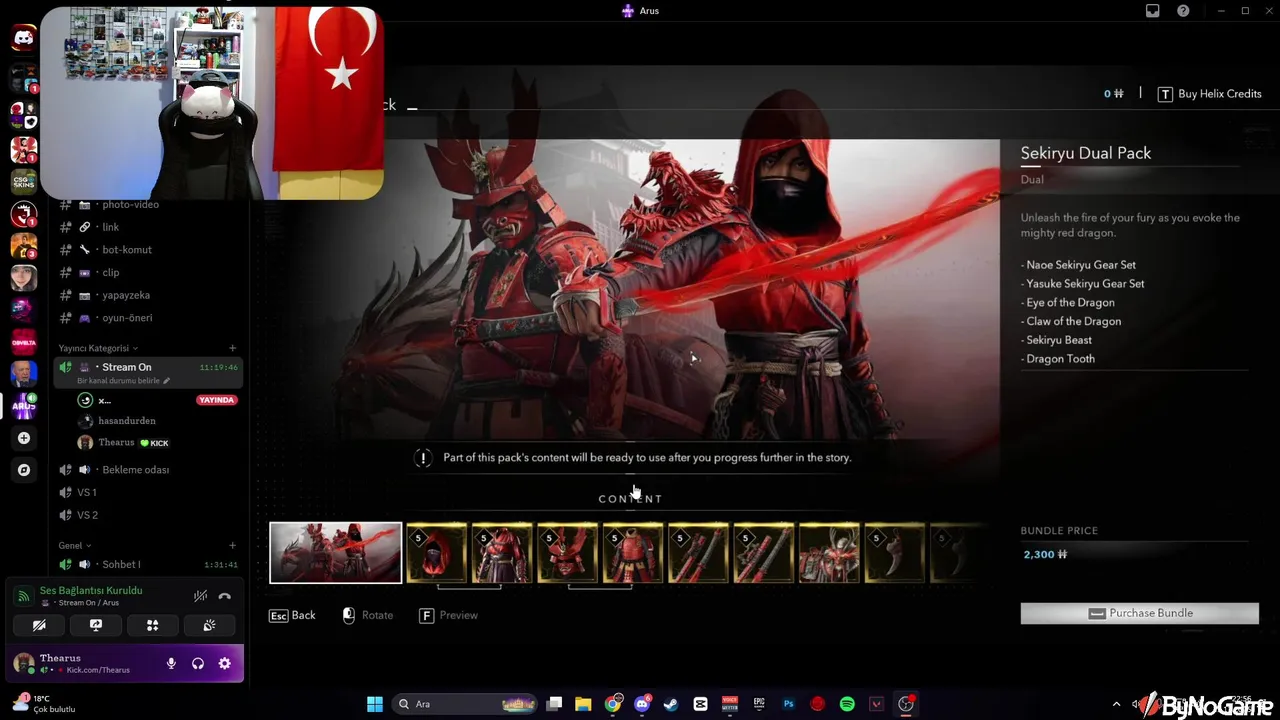Viewport: 1280px width, 720px height.
Task: Click Buy Helix Credits
Action: click(x=1210, y=94)
